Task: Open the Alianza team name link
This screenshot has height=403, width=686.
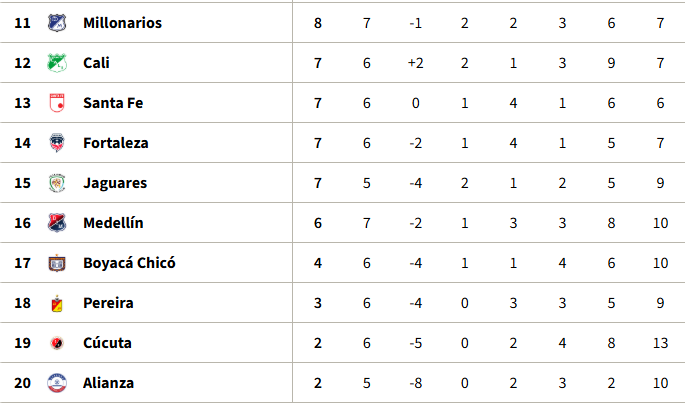Action: (109, 383)
